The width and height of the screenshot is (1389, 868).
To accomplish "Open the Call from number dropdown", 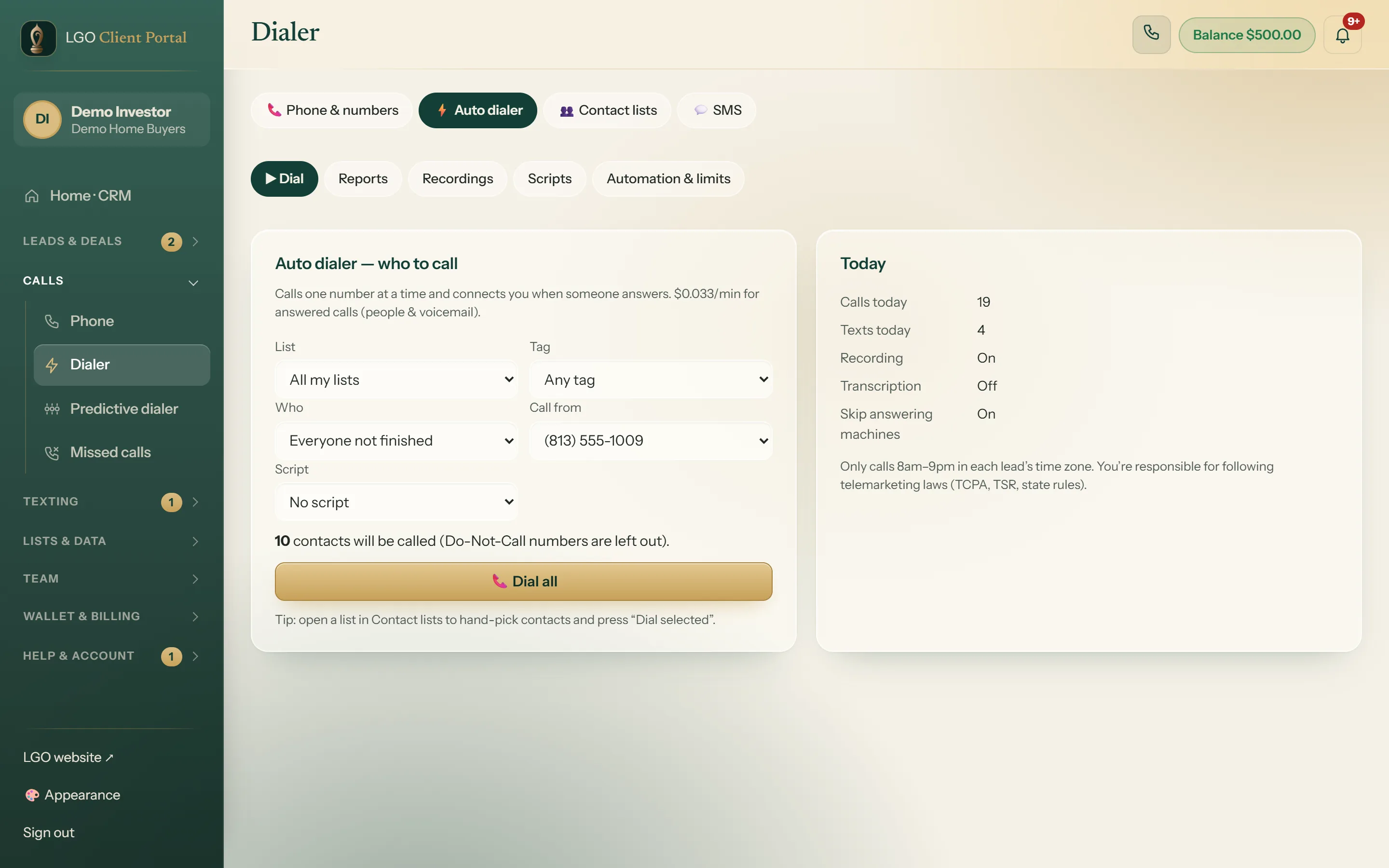I will pos(650,440).
